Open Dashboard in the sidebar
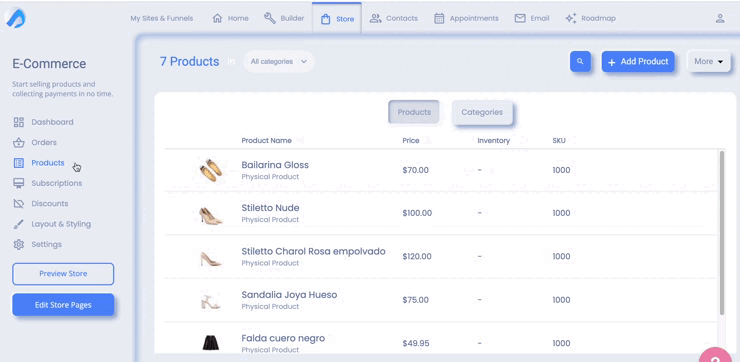740x362 pixels. point(52,122)
